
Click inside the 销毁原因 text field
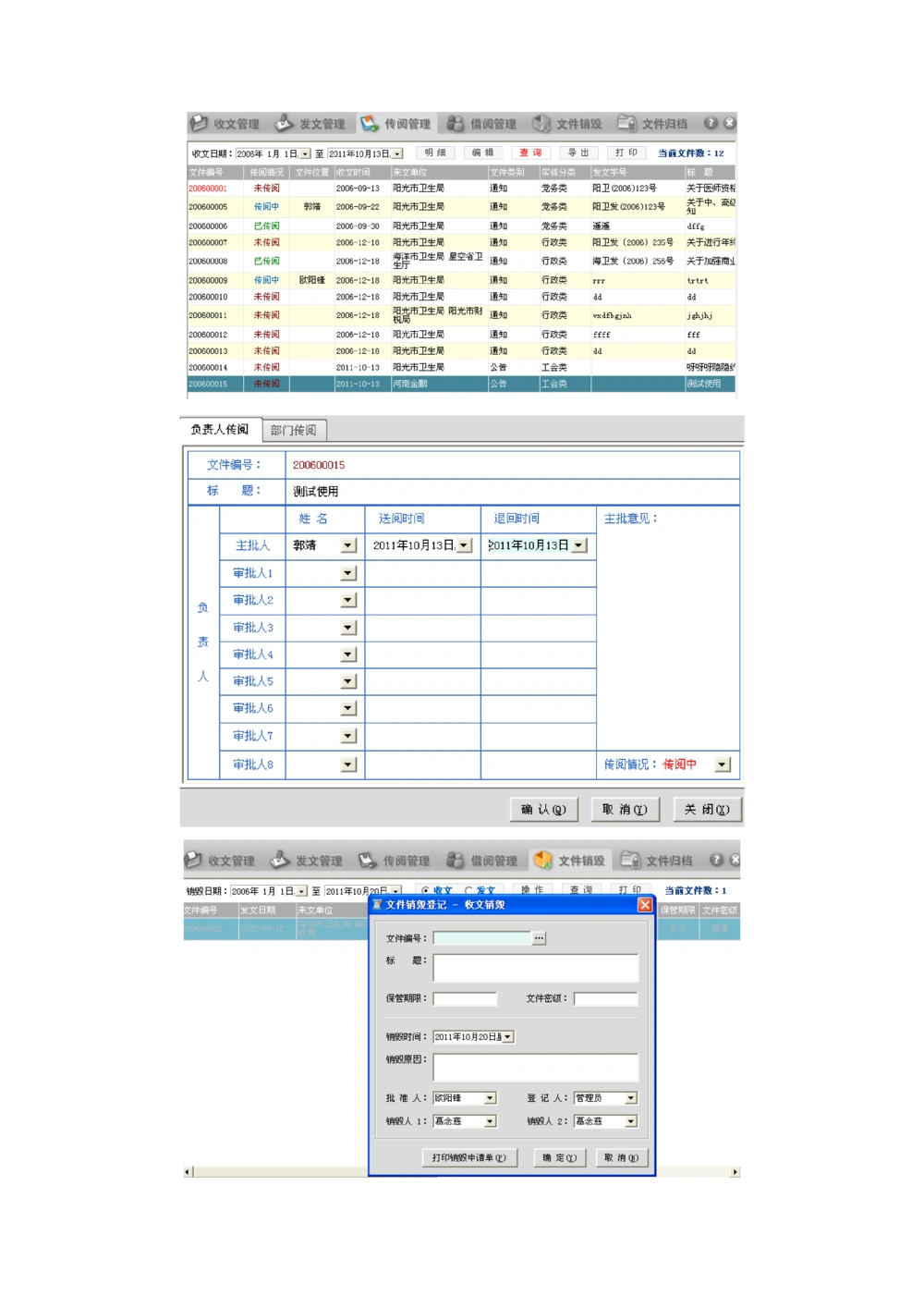[534, 1067]
